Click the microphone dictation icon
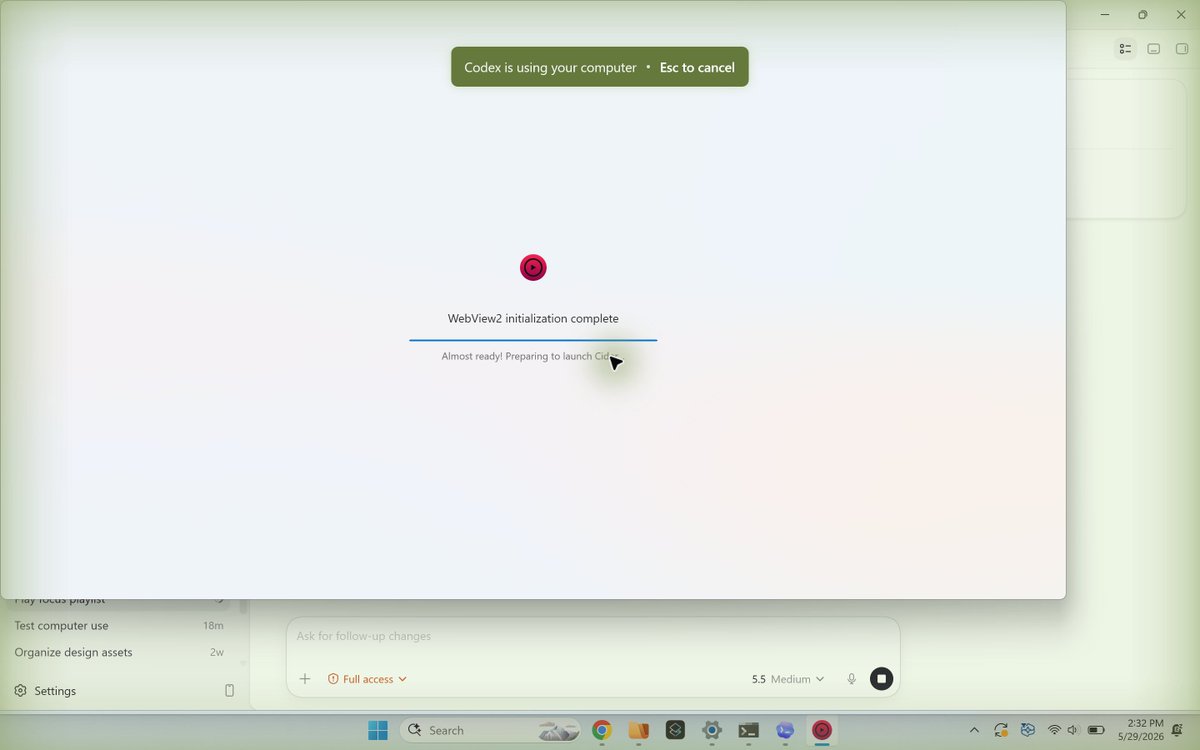This screenshot has height=750, width=1200. [x=852, y=679]
